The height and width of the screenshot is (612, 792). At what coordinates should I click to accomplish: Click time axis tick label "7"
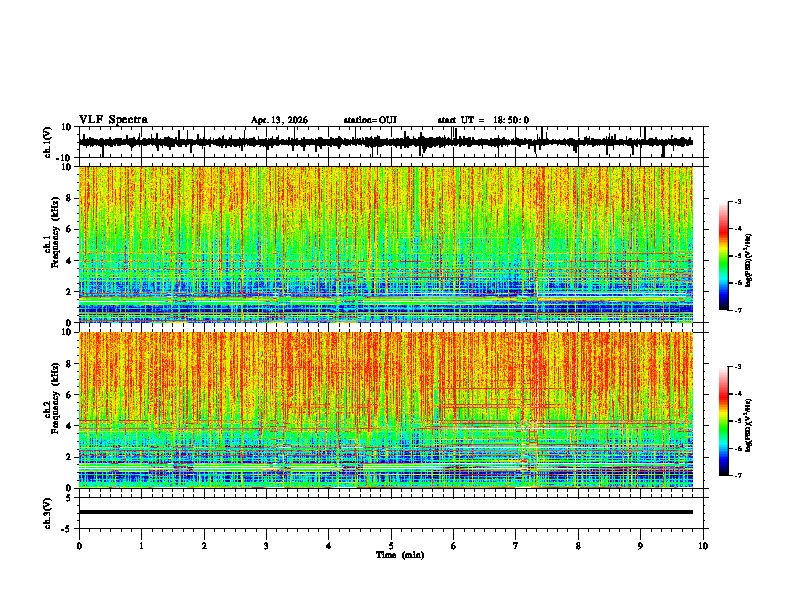click(x=516, y=546)
